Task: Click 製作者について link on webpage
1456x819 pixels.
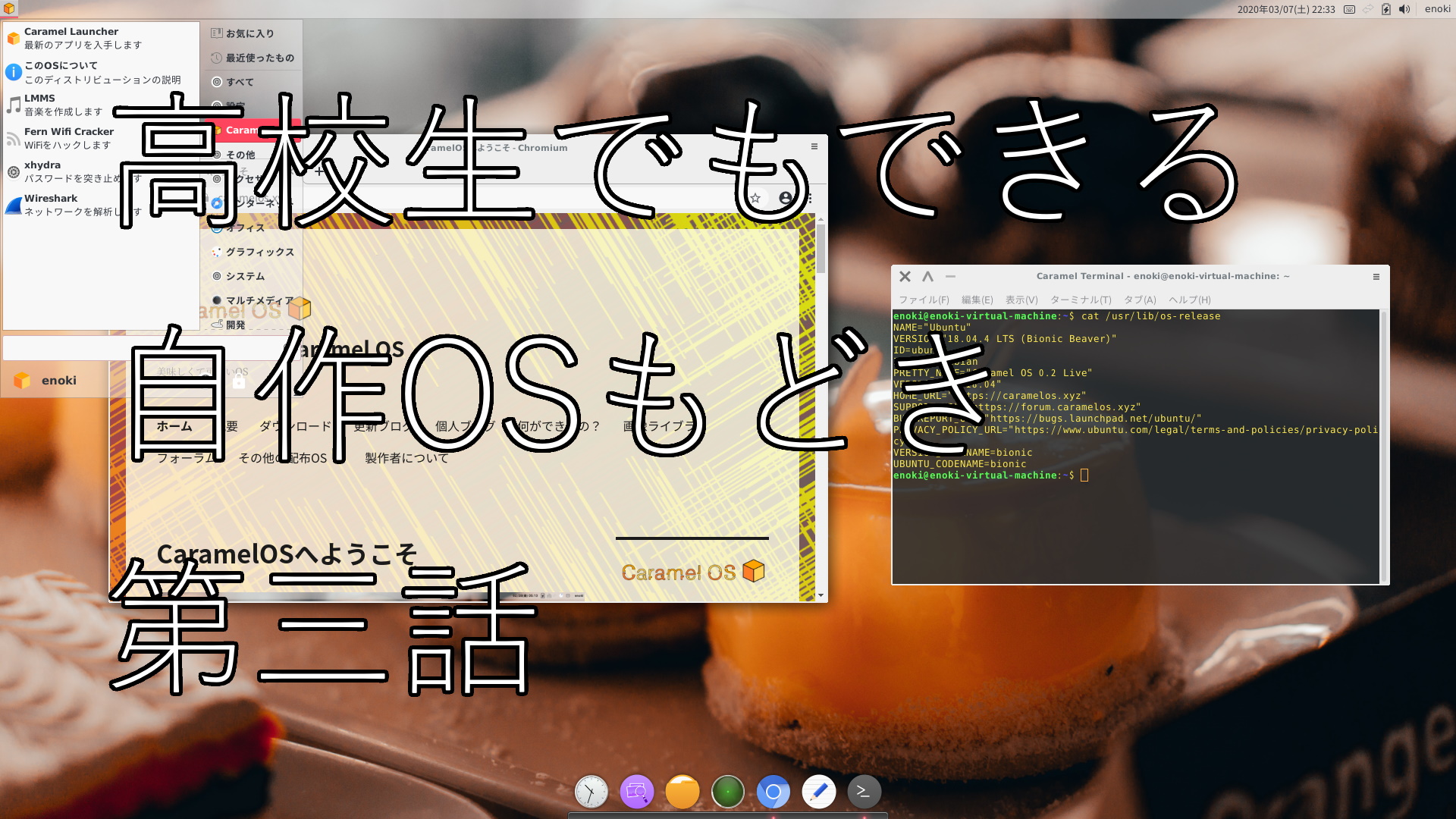Action: point(406,458)
